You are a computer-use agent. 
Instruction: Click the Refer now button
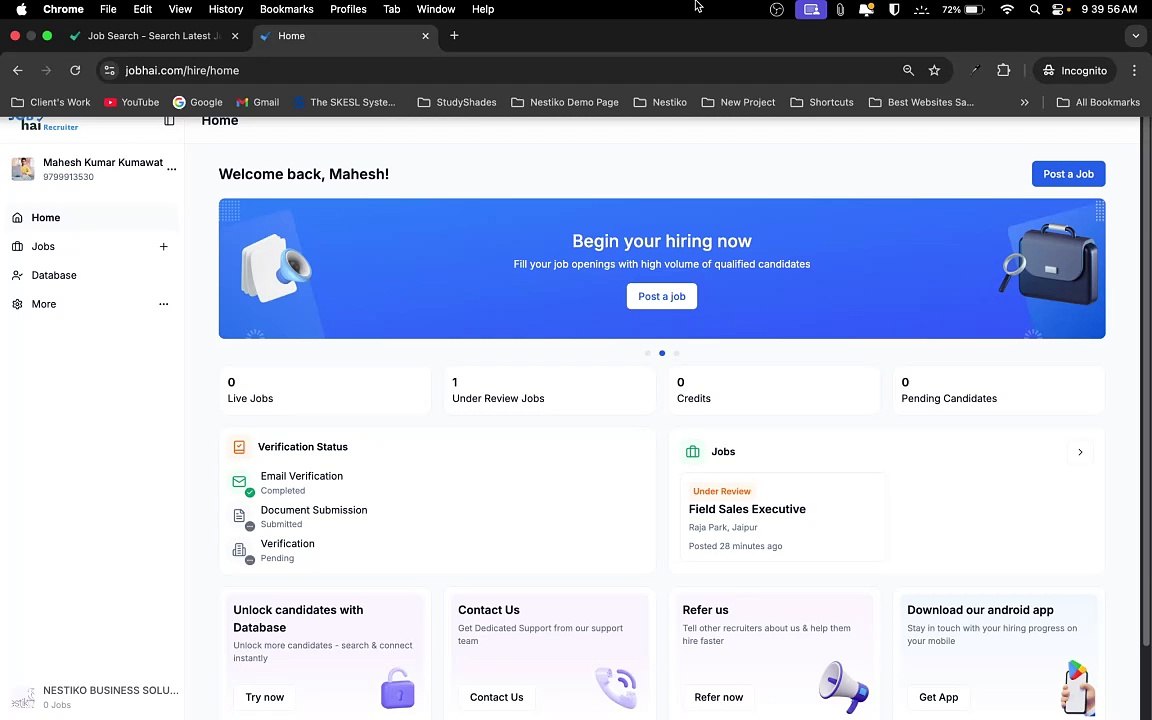[719, 697]
